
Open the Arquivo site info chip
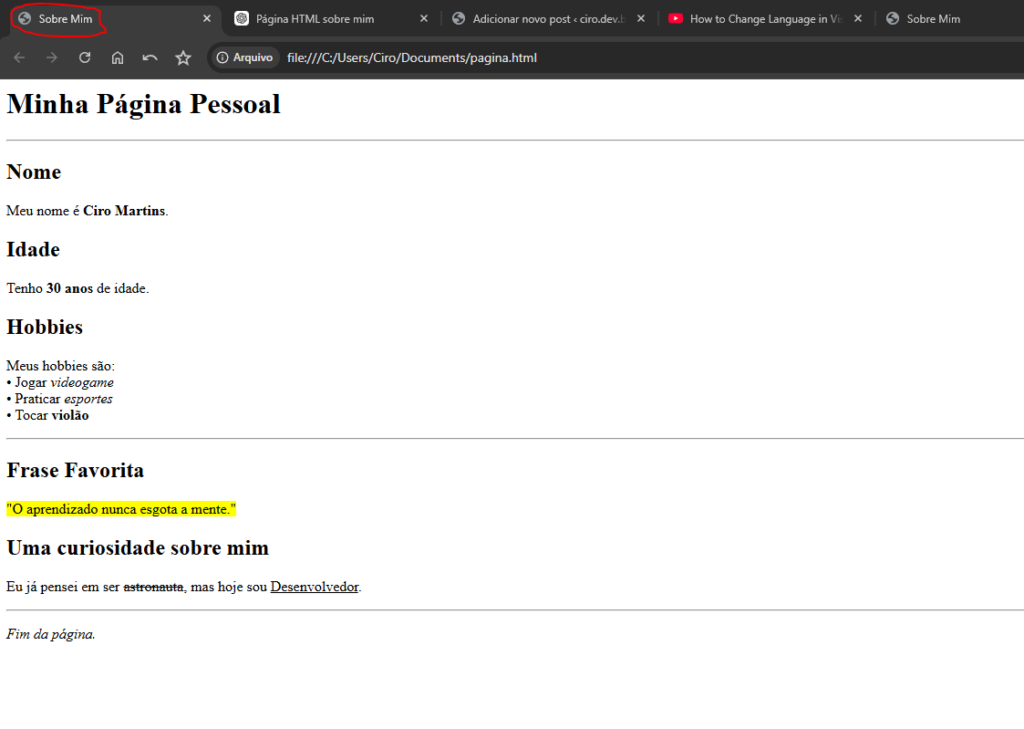point(245,58)
